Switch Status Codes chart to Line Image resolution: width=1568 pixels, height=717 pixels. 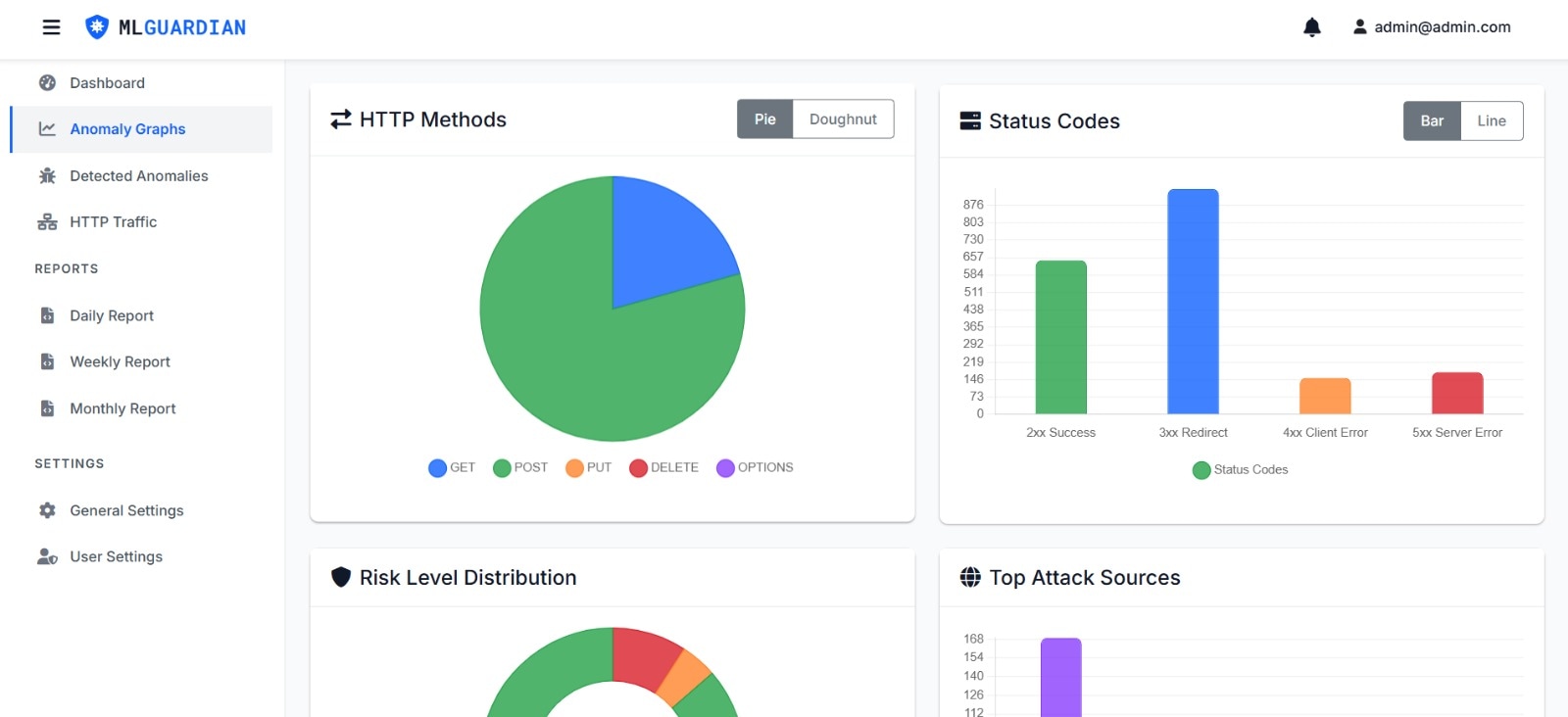pos(1491,121)
